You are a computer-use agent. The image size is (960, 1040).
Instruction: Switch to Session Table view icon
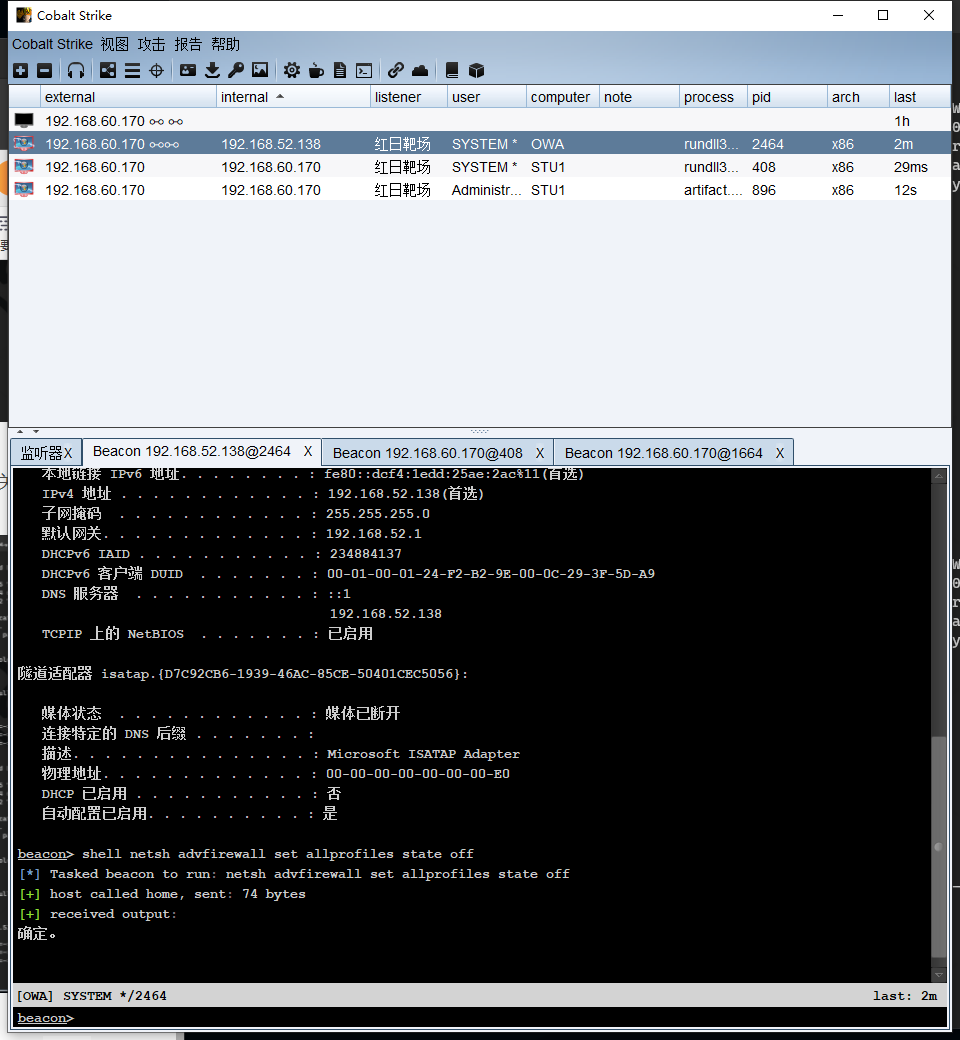tap(132, 70)
